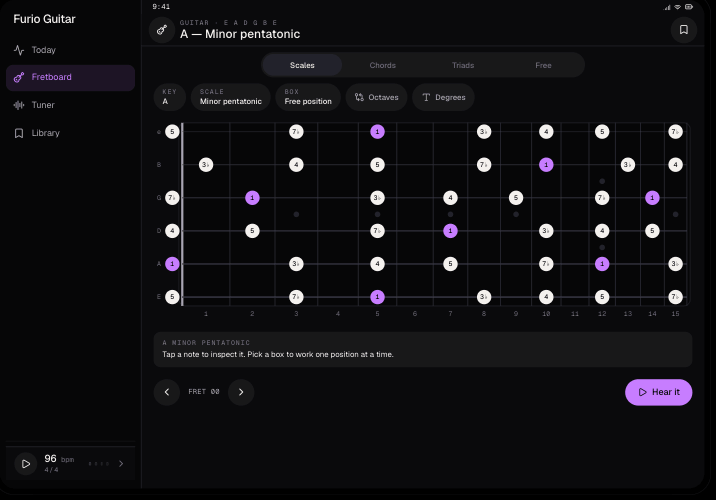Image resolution: width=716 pixels, height=500 pixels.
Task: Tap 3♭ note on high e string fret 8
Action: point(484,132)
